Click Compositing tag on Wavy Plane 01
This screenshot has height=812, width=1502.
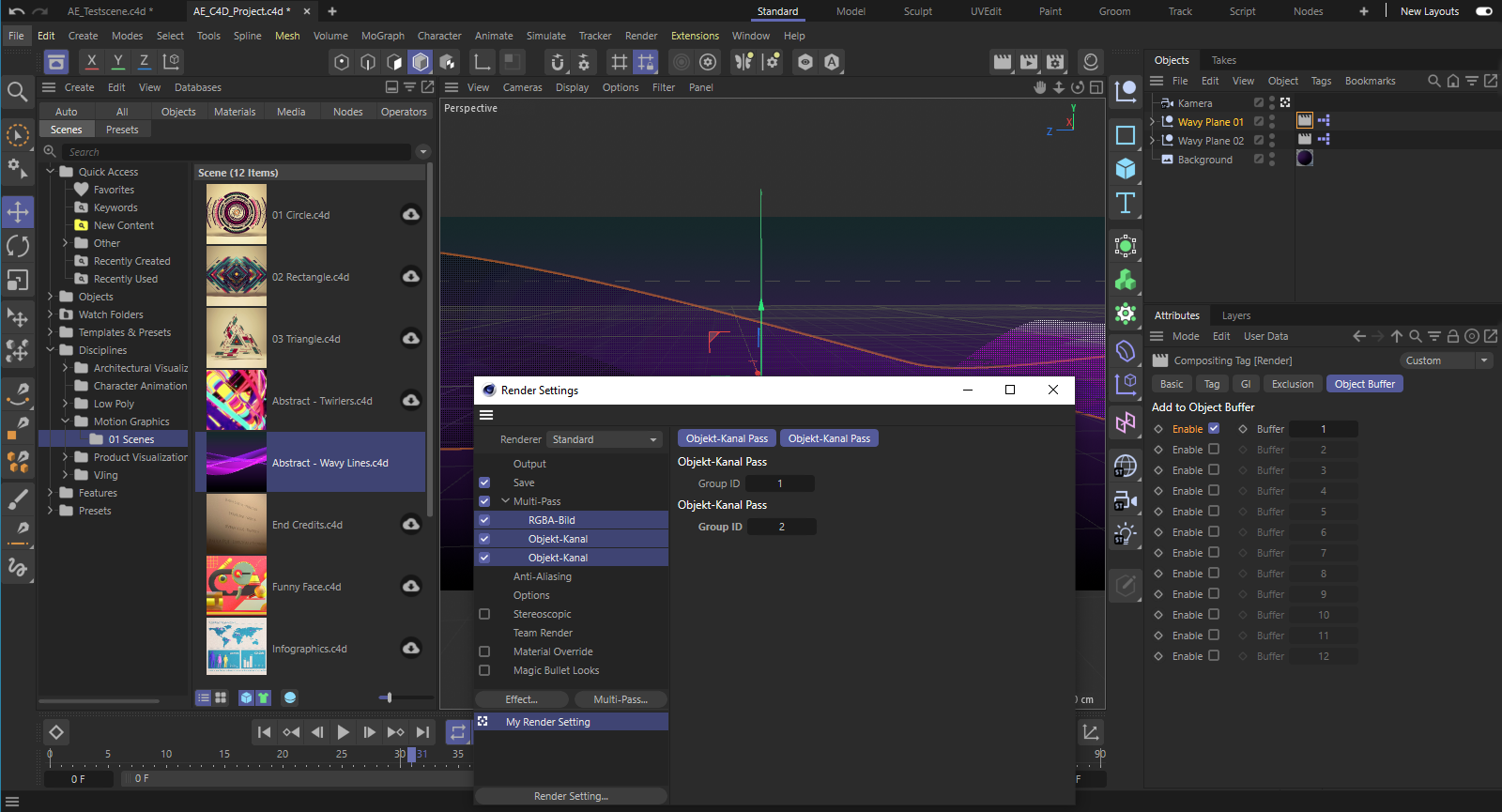(1305, 120)
